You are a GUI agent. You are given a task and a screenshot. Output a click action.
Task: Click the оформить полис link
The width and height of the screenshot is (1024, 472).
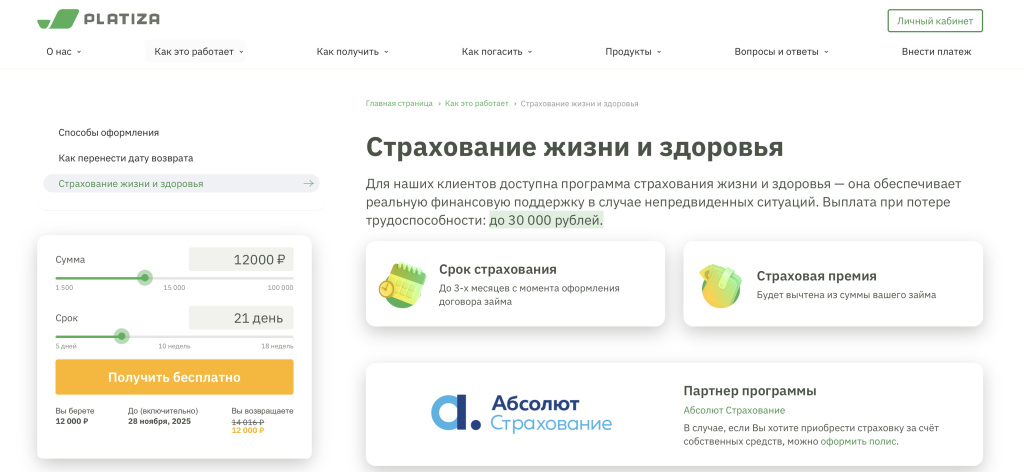(859, 442)
